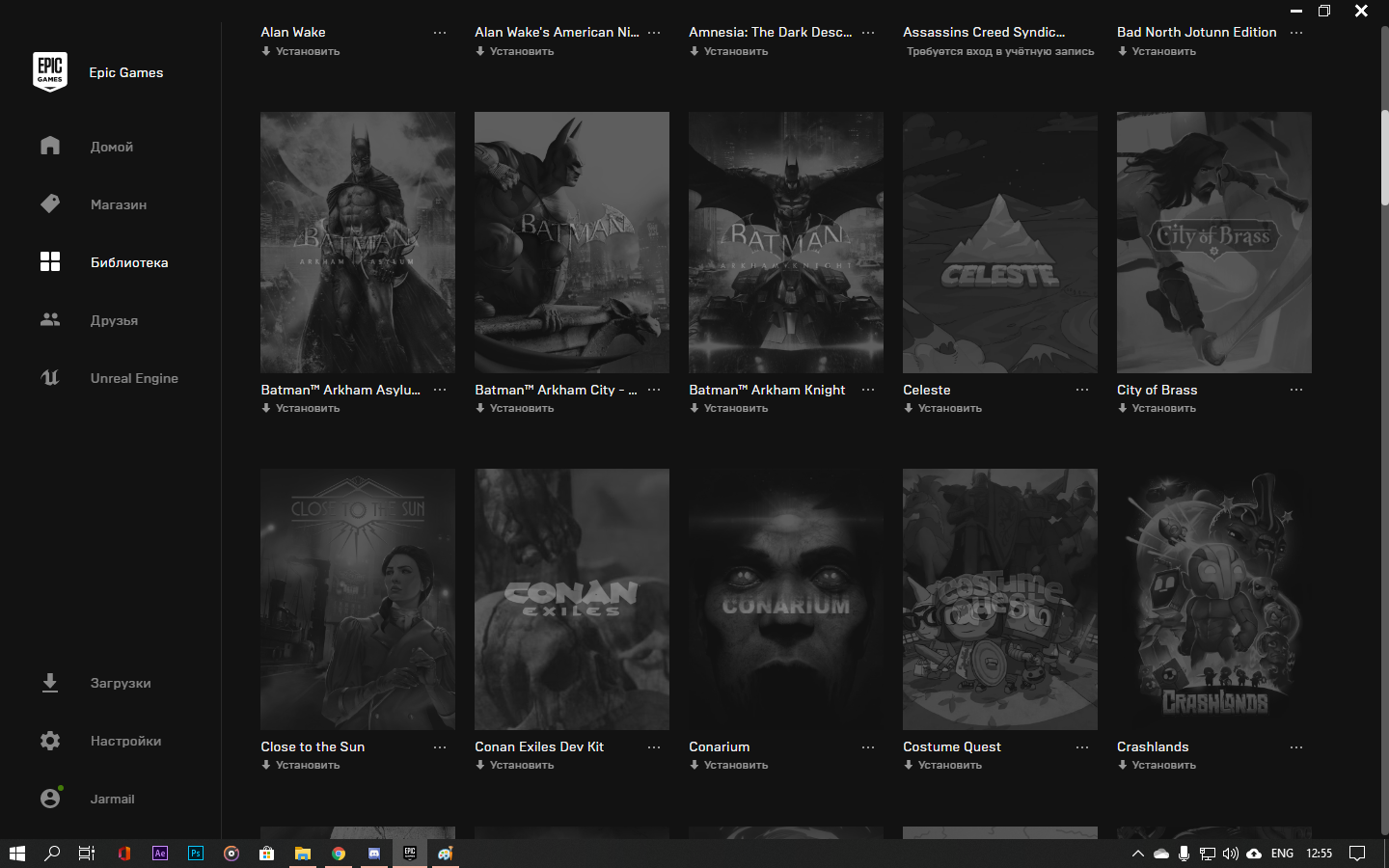Open Friends via the people icon
Image resolution: width=1389 pixels, height=868 pixels.
point(50,319)
